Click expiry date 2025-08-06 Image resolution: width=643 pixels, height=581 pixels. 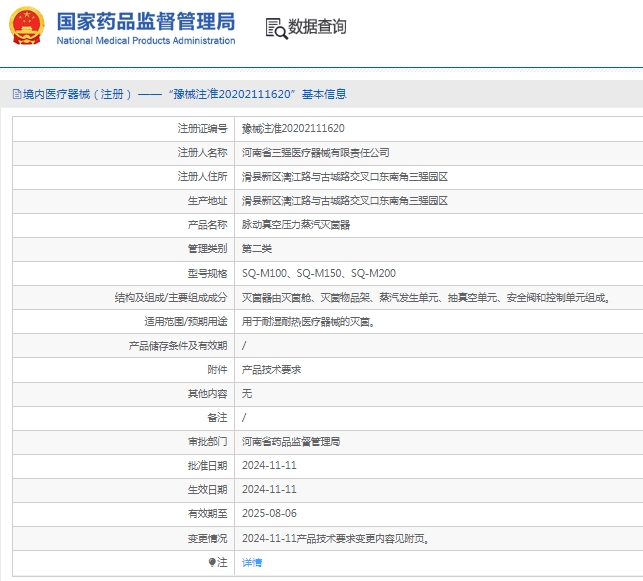pyautogui.click(x=269, y=513)
